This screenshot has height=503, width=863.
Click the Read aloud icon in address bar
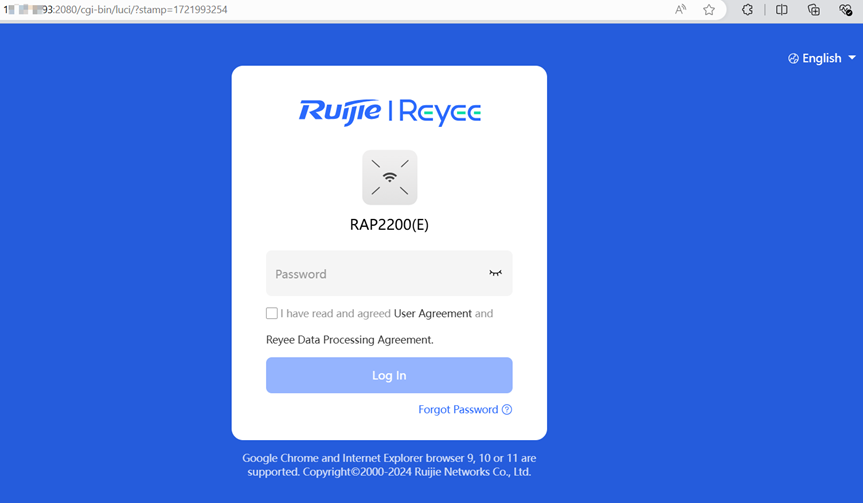pyautogui.click(x=681, y=9)
